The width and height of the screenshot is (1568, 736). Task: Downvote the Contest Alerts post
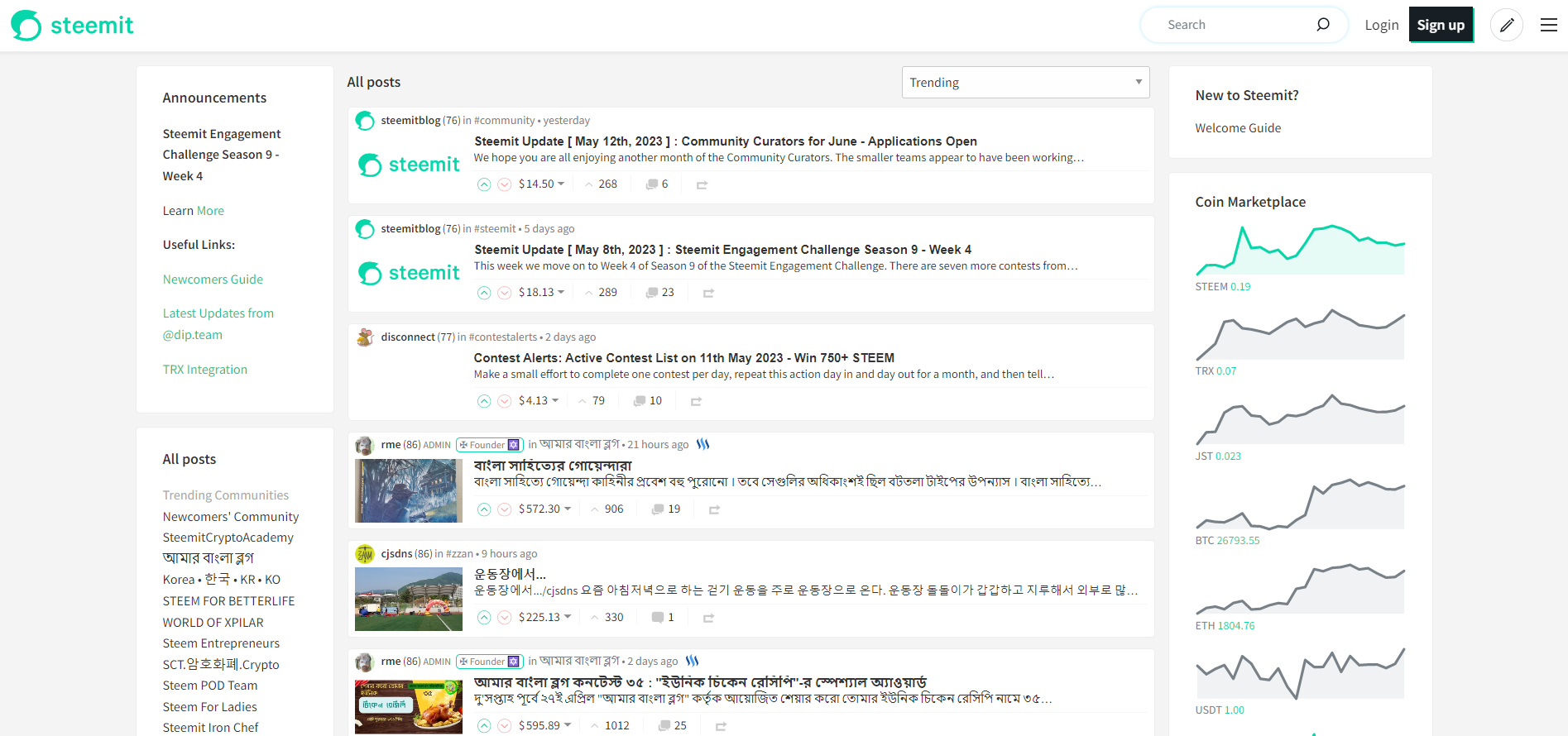click(505, 401)
